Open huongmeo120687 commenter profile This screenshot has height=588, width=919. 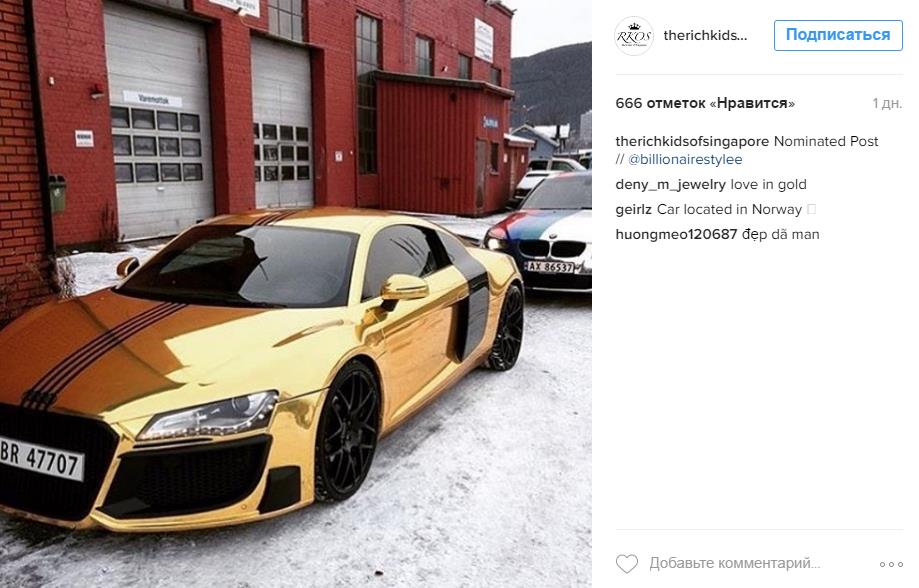[x=676, y=234]
